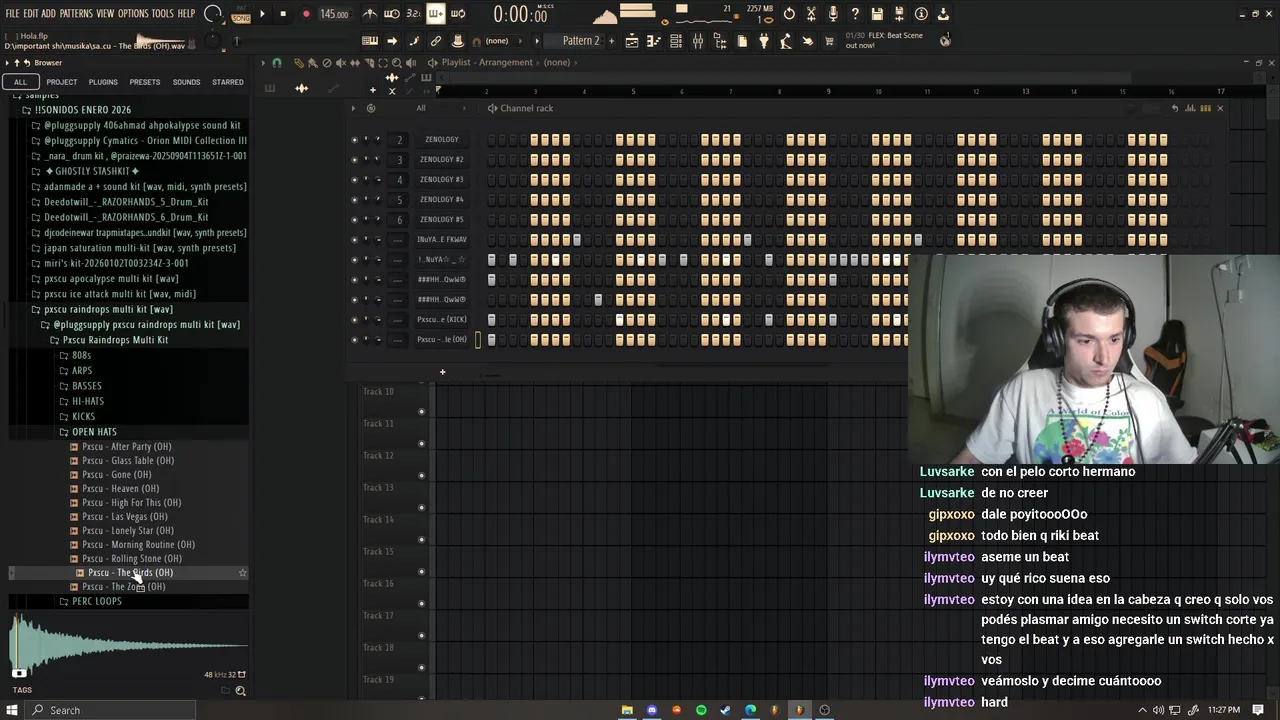This screenshot has width=1280, height=720.
Task: Toggle the Playlist snap magnet icon
Action: [x=277, y=63]
